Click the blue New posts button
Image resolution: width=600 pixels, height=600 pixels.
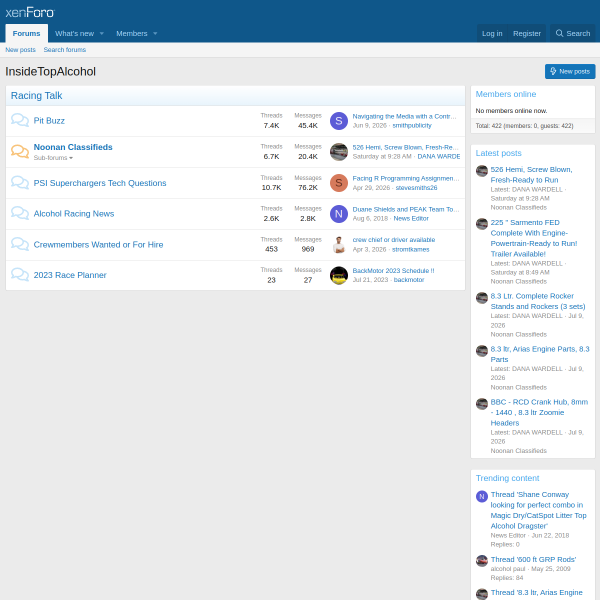click(x=570, y=72)
